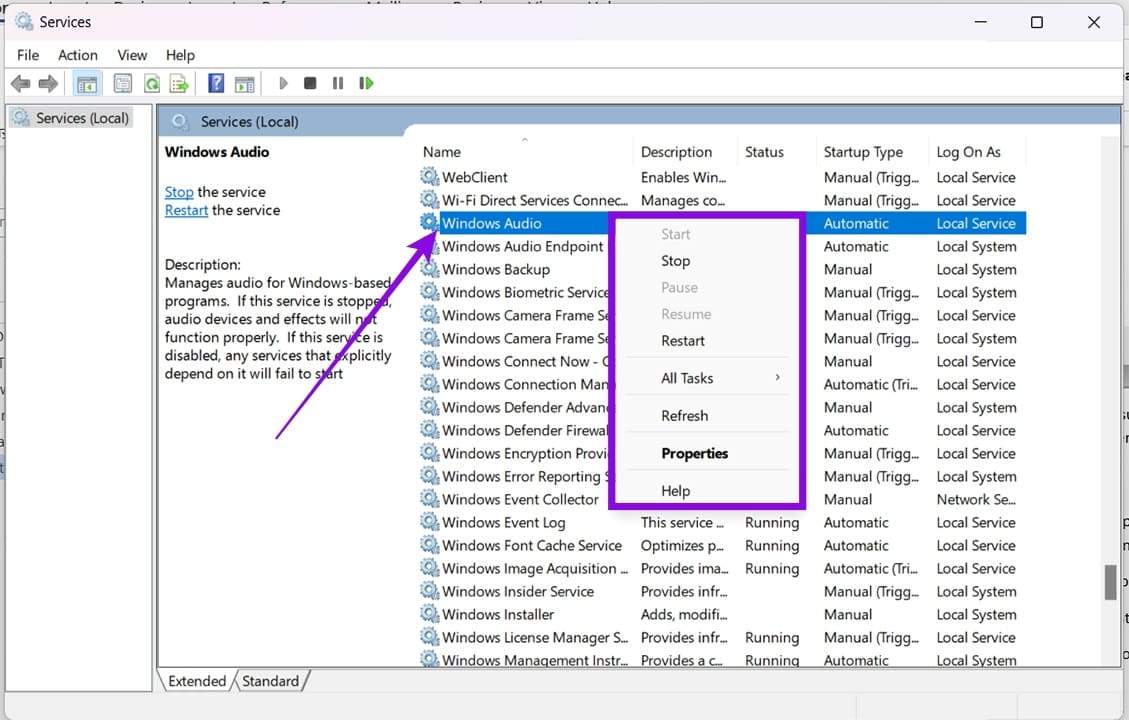Click Services app icon in title bar
The height and width of the screenshot is (720, 1129).
24,22
